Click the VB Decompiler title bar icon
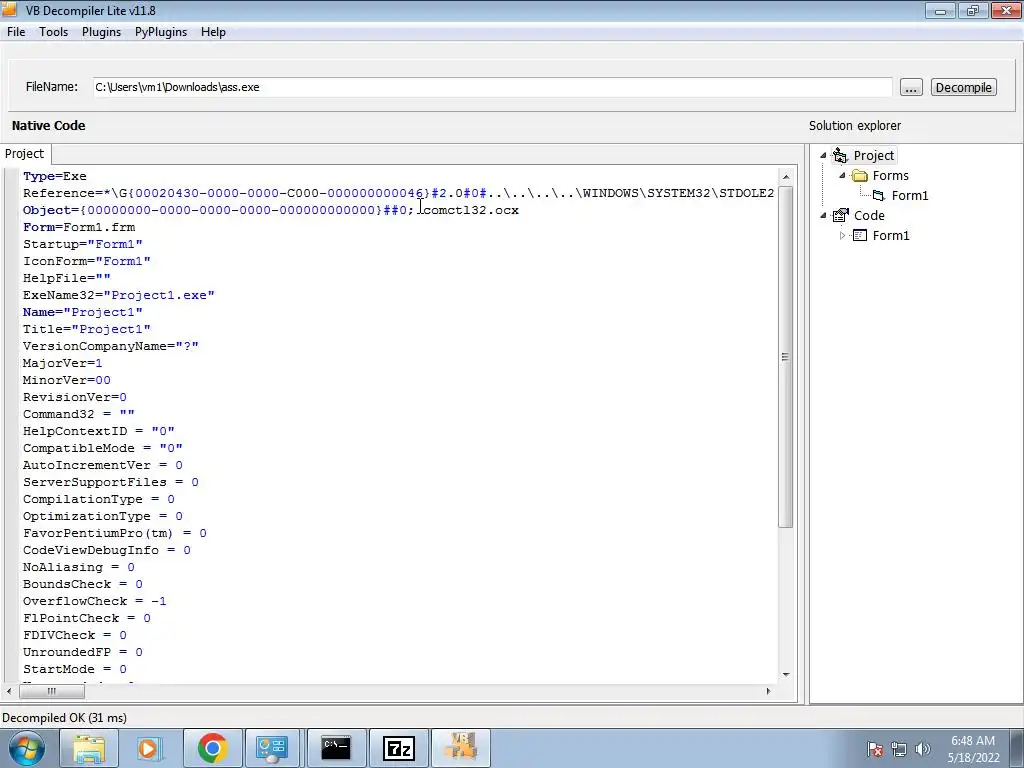 (x=9, y=9)
